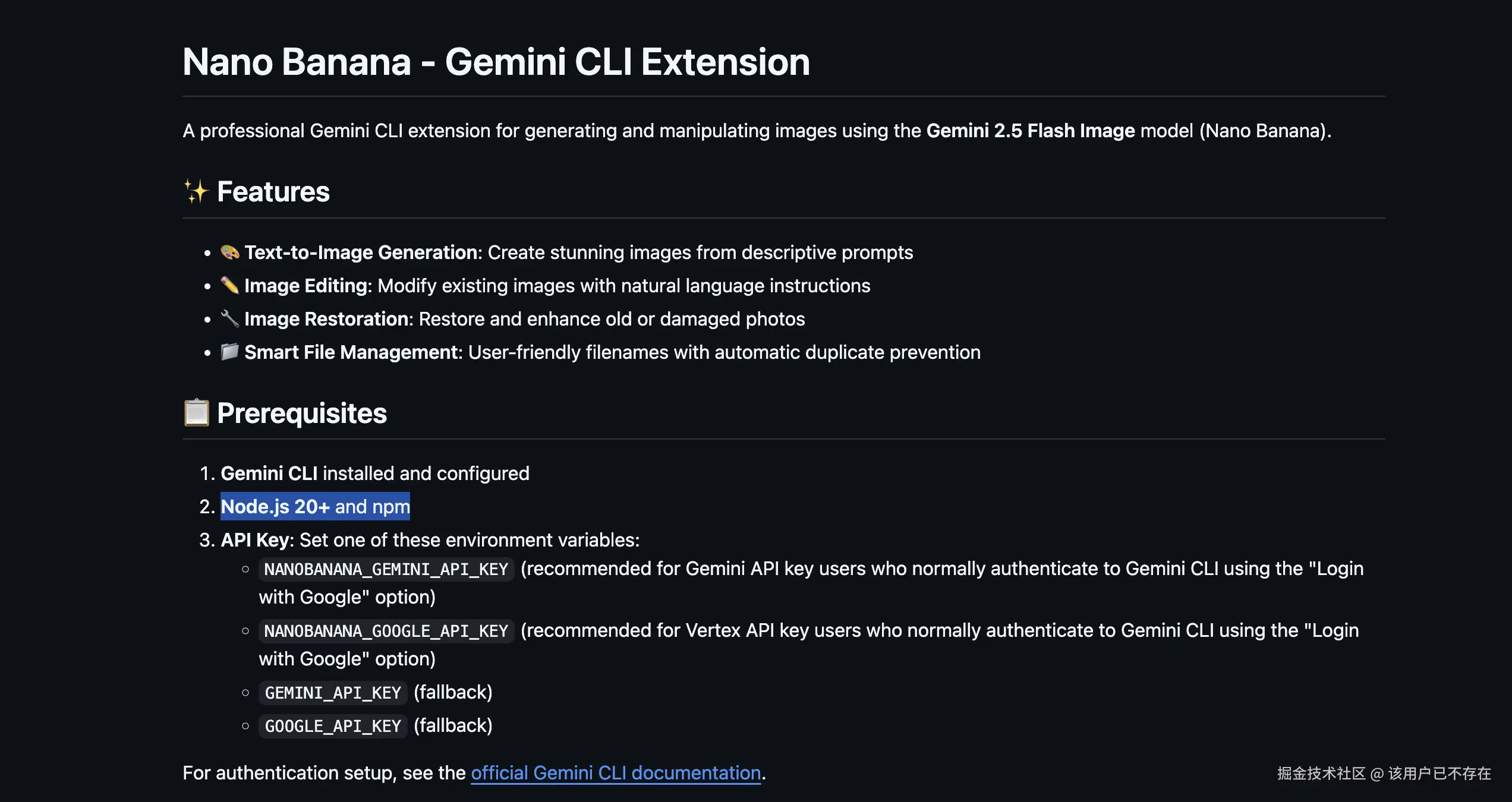Screen dimensions: 1512x802
Task: Click the pencil emoji before Image Editing
Action: (x=229, y=286)
